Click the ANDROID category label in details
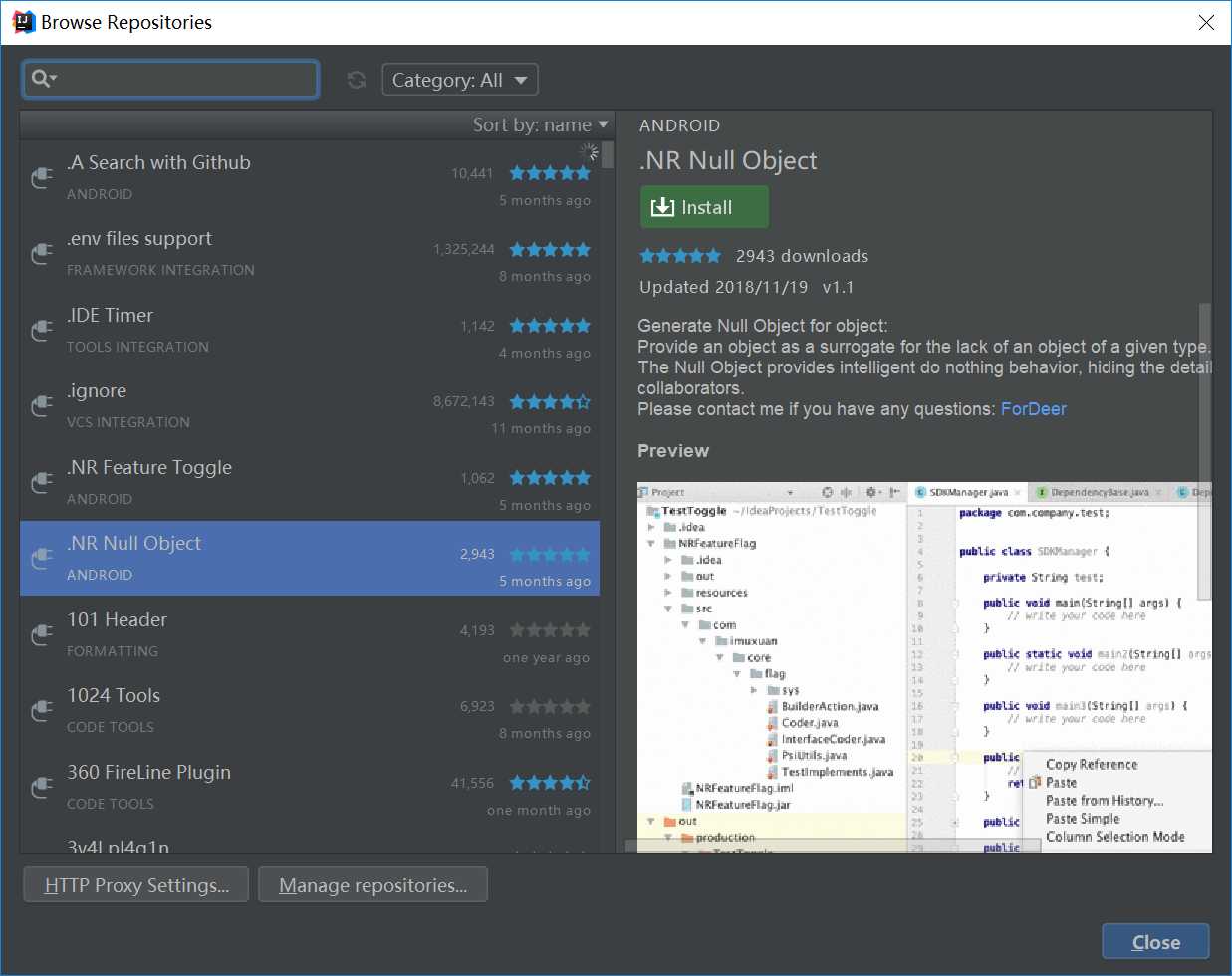Screen dimensions: 1232x976 tap(679, 125)
